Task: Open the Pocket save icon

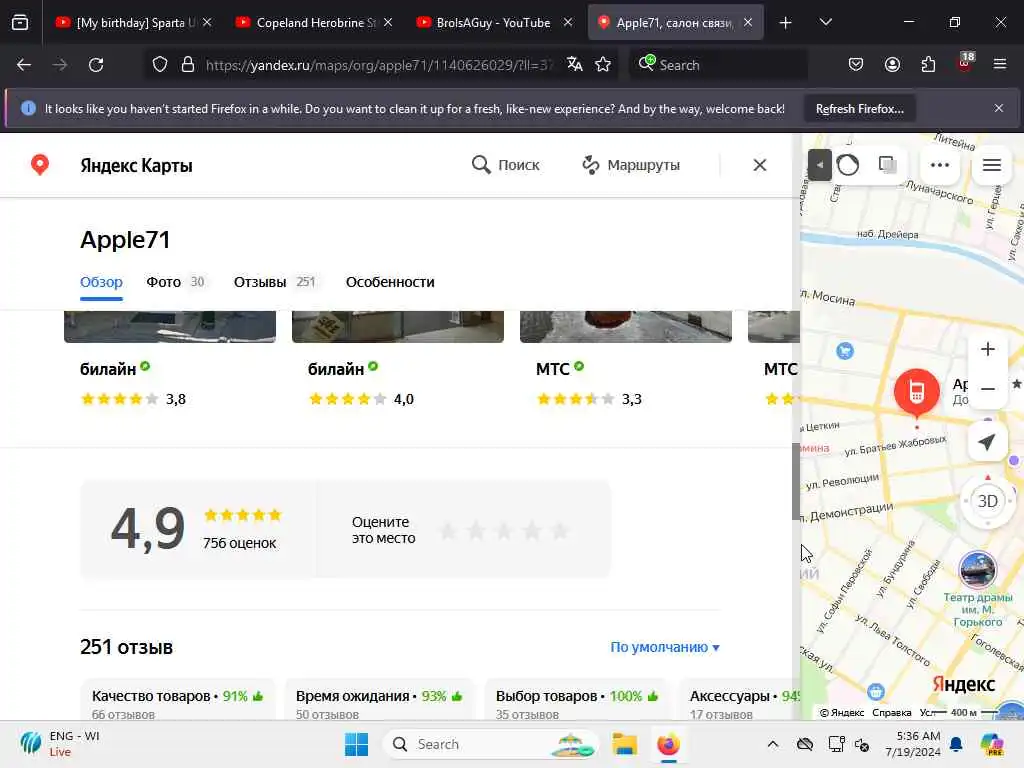Action: (x=856, y=64)
